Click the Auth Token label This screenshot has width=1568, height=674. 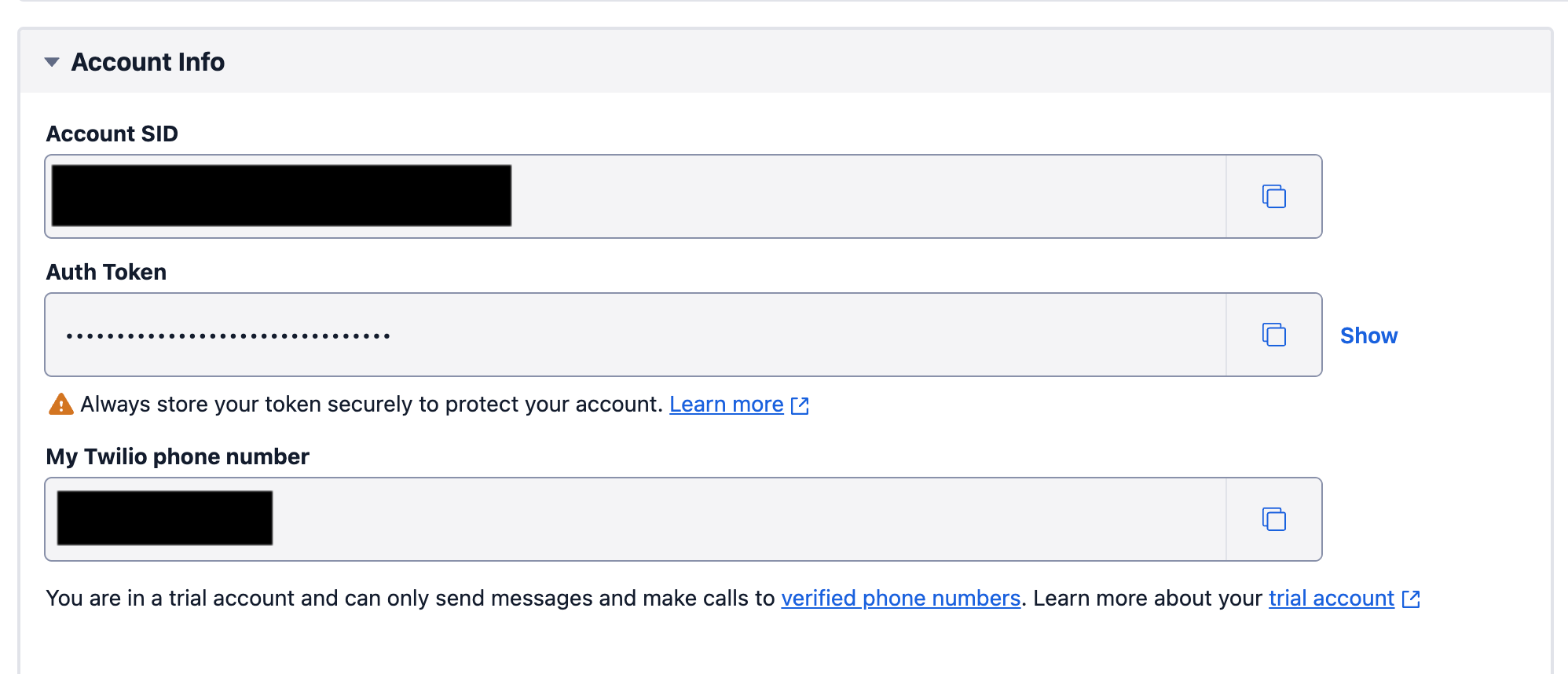pos(106,273)
